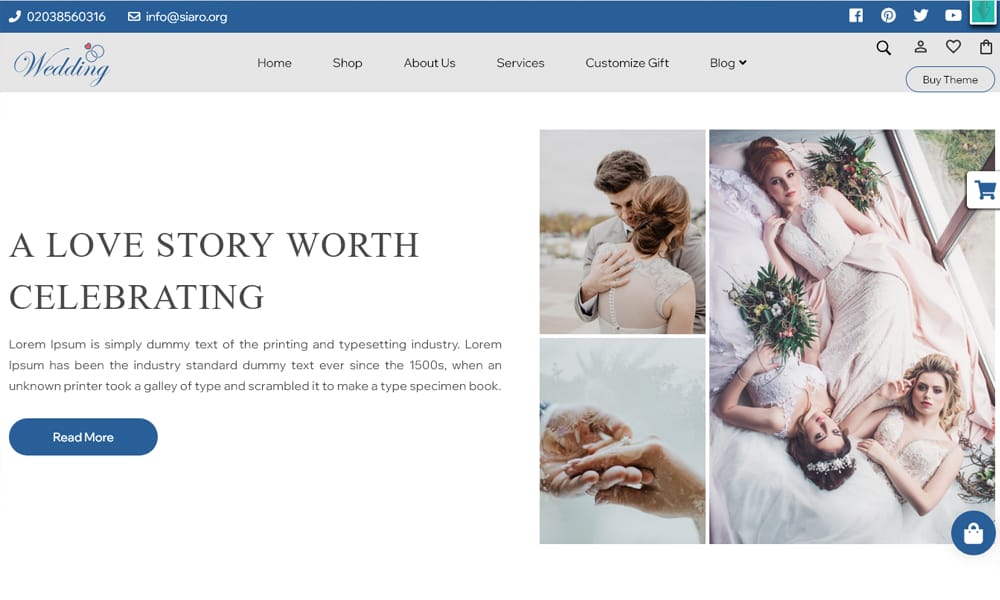This screenshot has width=1000, height=600.
Task: Go to the Home menu item
Action: pos(274,63)
